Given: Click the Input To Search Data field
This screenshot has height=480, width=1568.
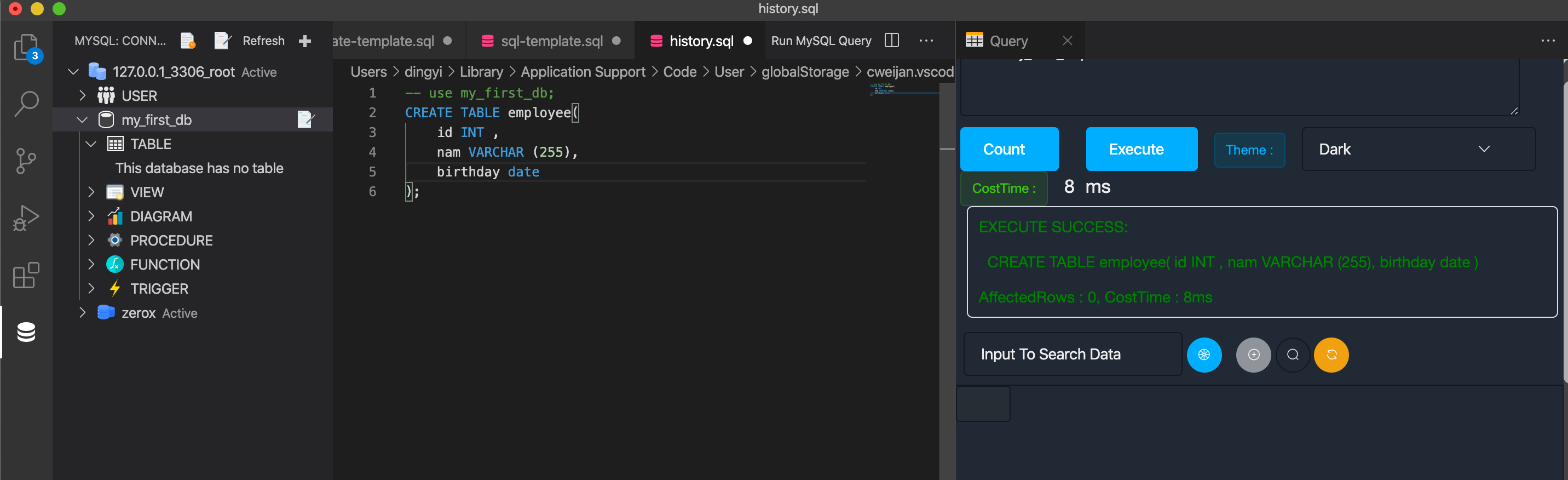Looking at the screenshot, I should point(1072,354).
